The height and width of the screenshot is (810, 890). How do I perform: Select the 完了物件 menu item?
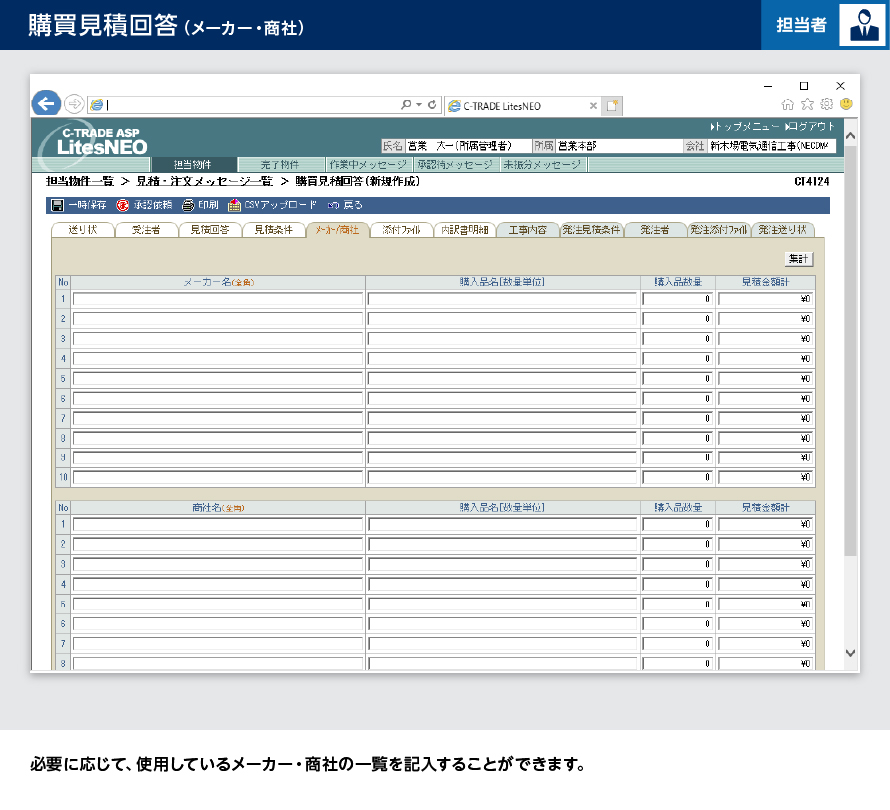(x=281, y=165)
